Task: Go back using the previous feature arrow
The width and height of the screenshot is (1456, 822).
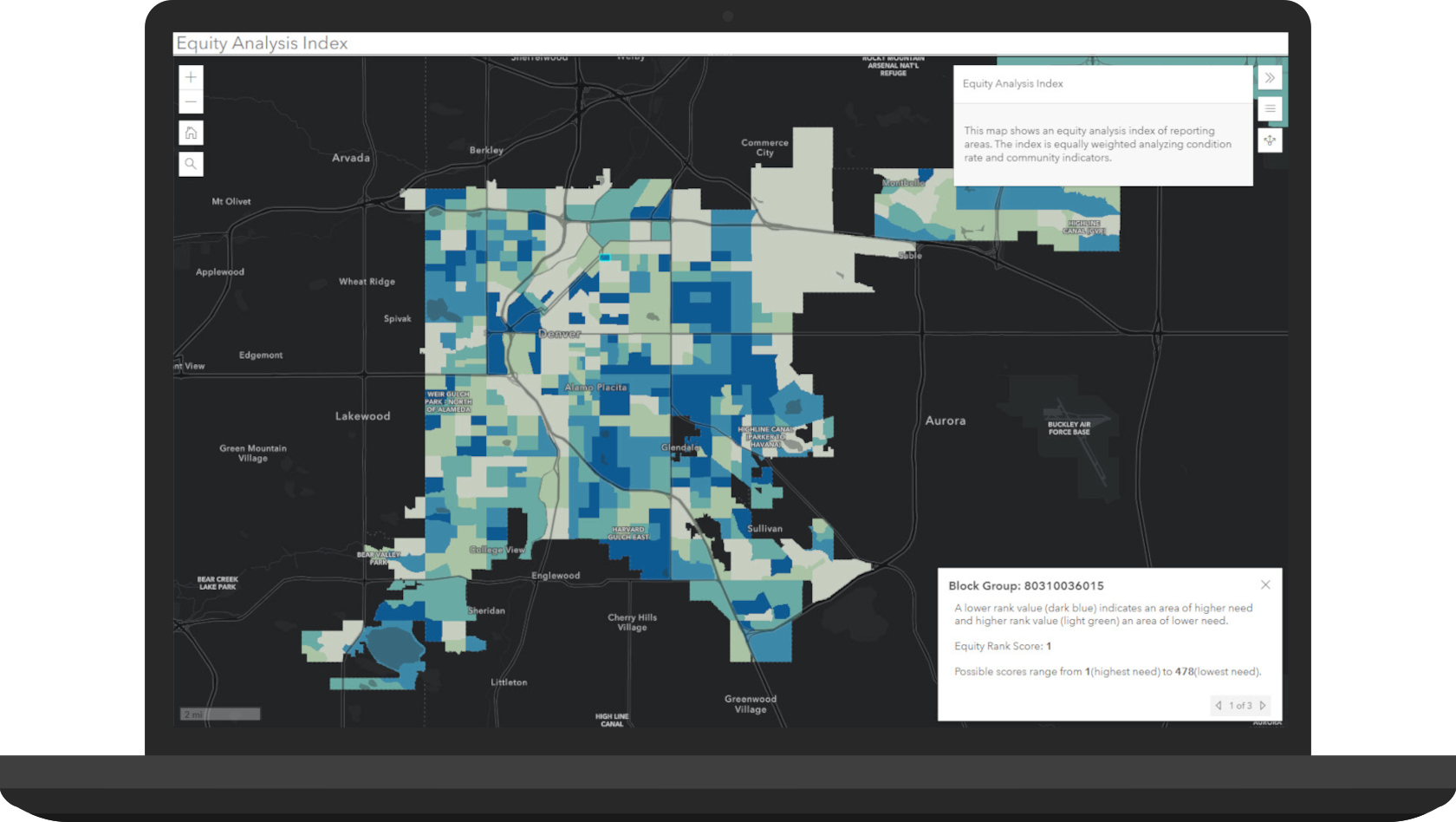Action: coord(1219,706)
